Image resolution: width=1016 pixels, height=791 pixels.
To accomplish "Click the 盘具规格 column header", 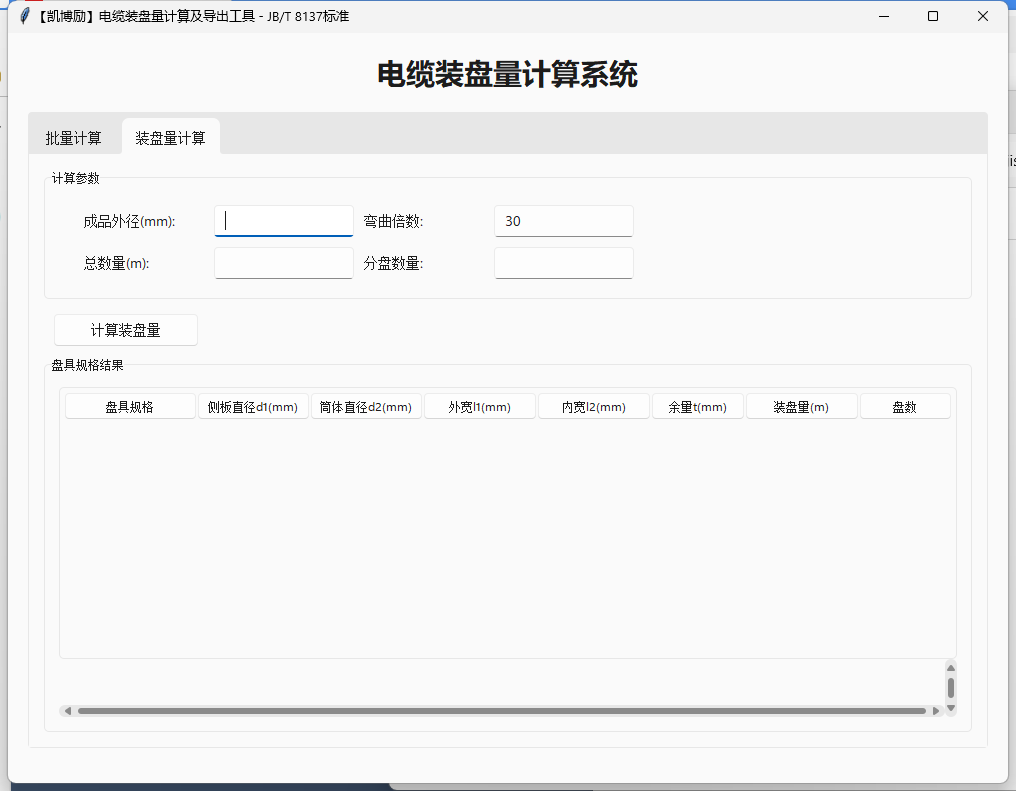I will pyautogui.click(x=131, y=405).
